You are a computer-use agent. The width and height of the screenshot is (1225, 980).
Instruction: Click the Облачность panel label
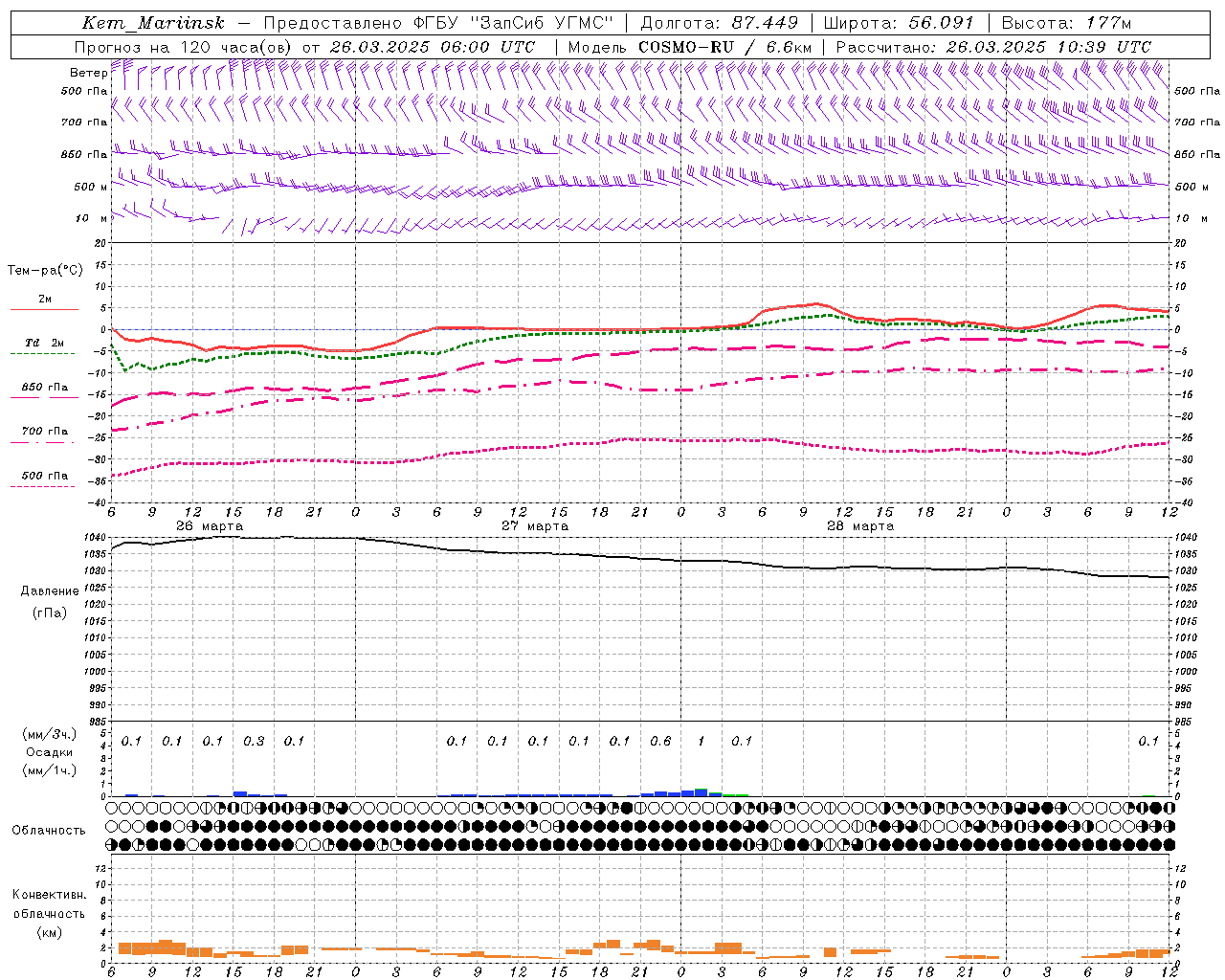coord(49,831)
